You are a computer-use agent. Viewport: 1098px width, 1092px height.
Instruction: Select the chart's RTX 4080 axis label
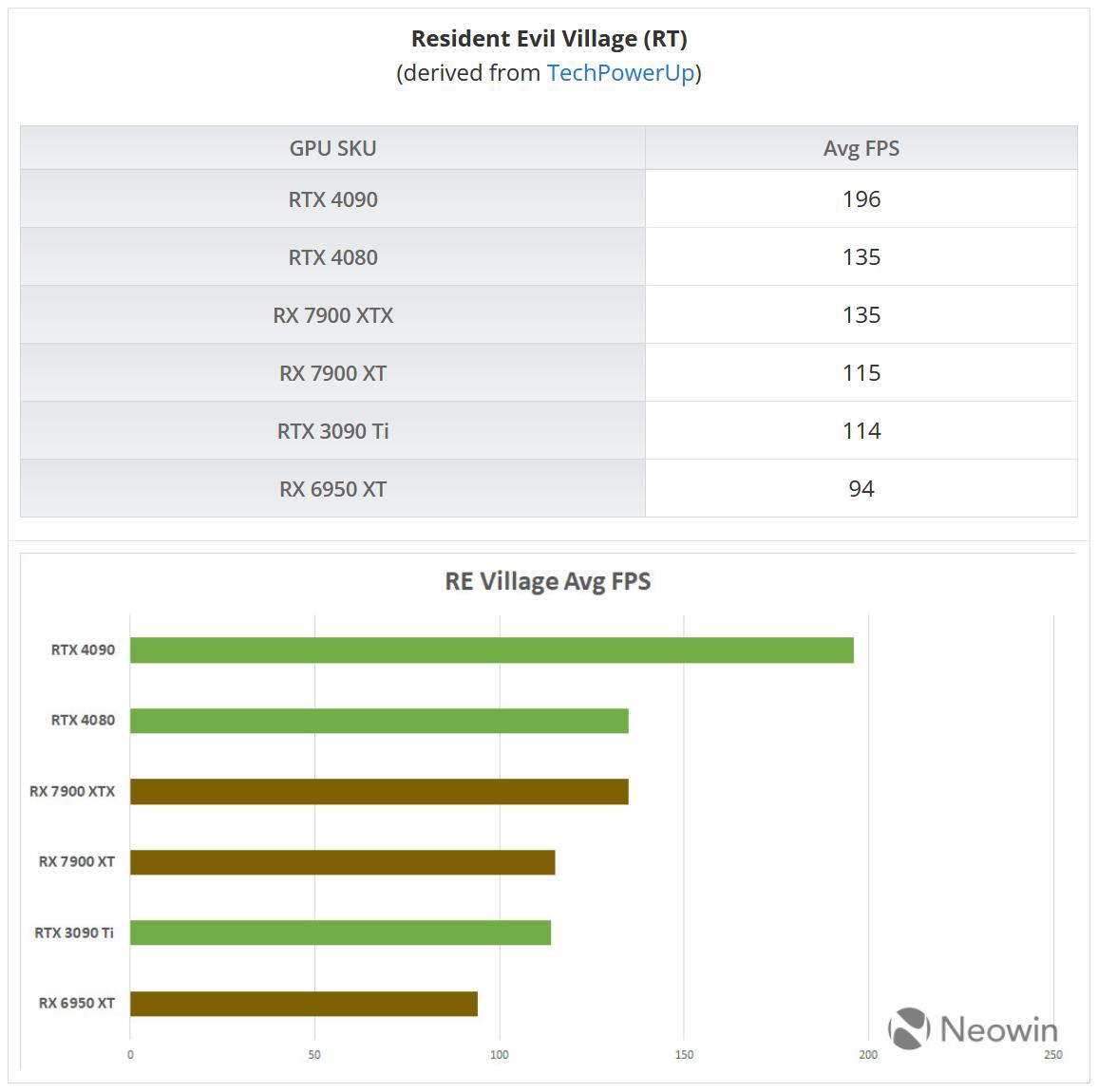83,720
